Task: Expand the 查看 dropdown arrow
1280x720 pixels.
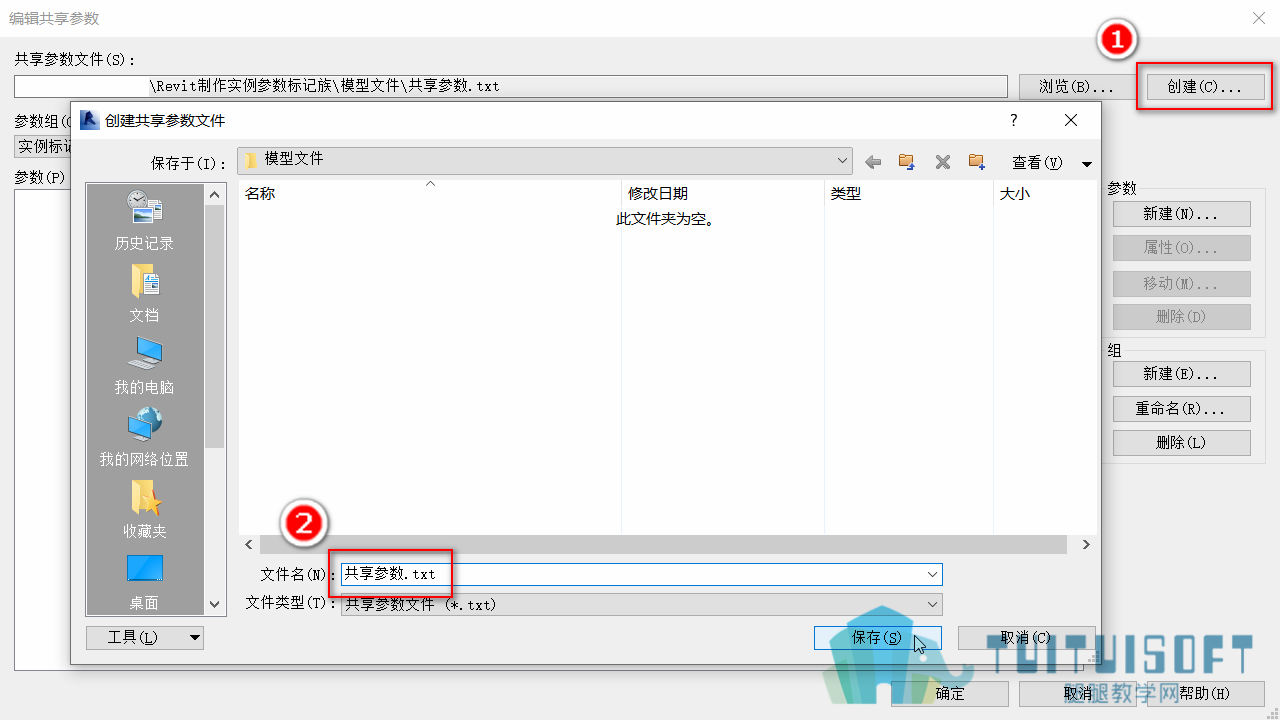Action: pos(1087,163)
